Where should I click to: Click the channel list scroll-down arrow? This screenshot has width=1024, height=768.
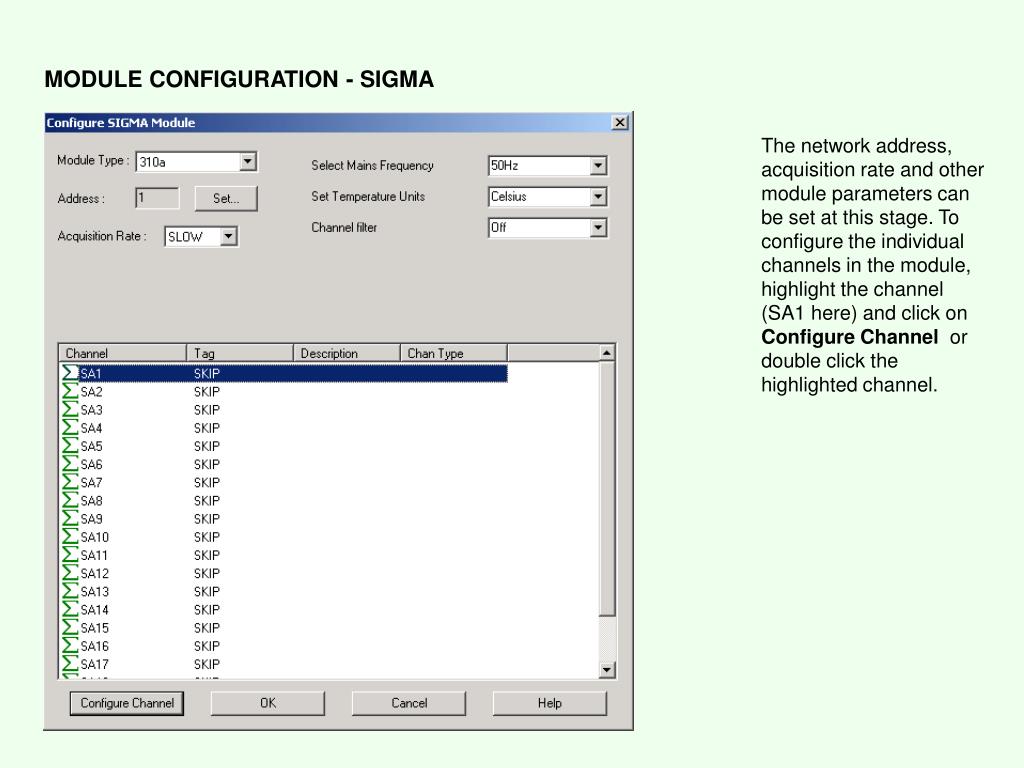(607, 669)
